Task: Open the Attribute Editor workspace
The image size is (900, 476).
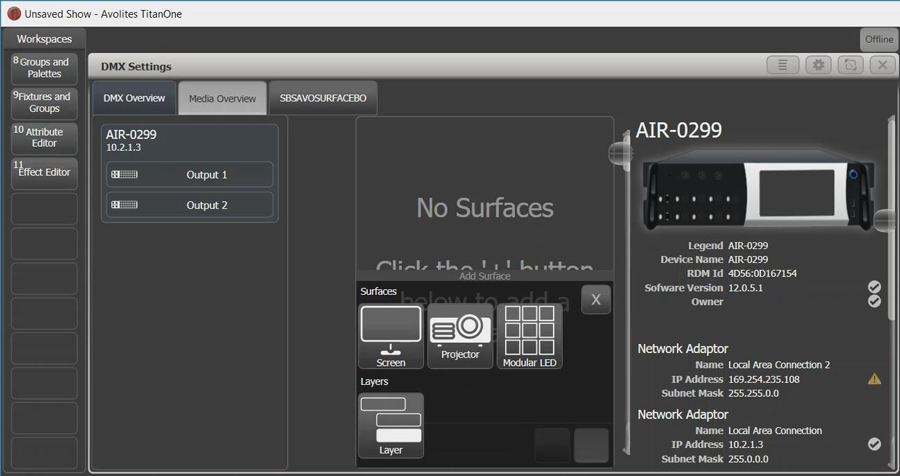Action: 44,138
